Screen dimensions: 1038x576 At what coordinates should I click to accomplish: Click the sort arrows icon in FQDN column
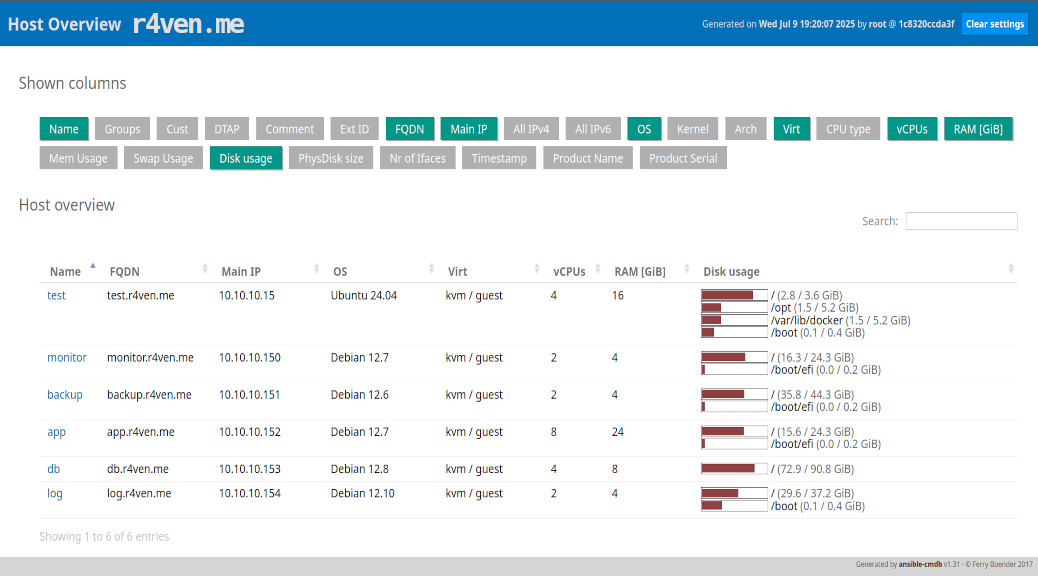(205, 270)
